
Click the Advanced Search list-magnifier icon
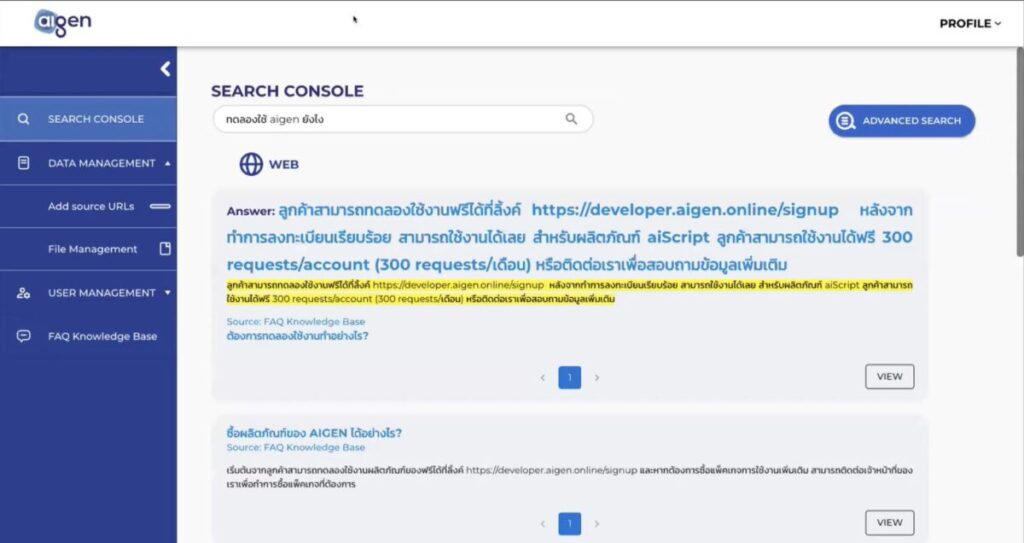tap(845, 121)
